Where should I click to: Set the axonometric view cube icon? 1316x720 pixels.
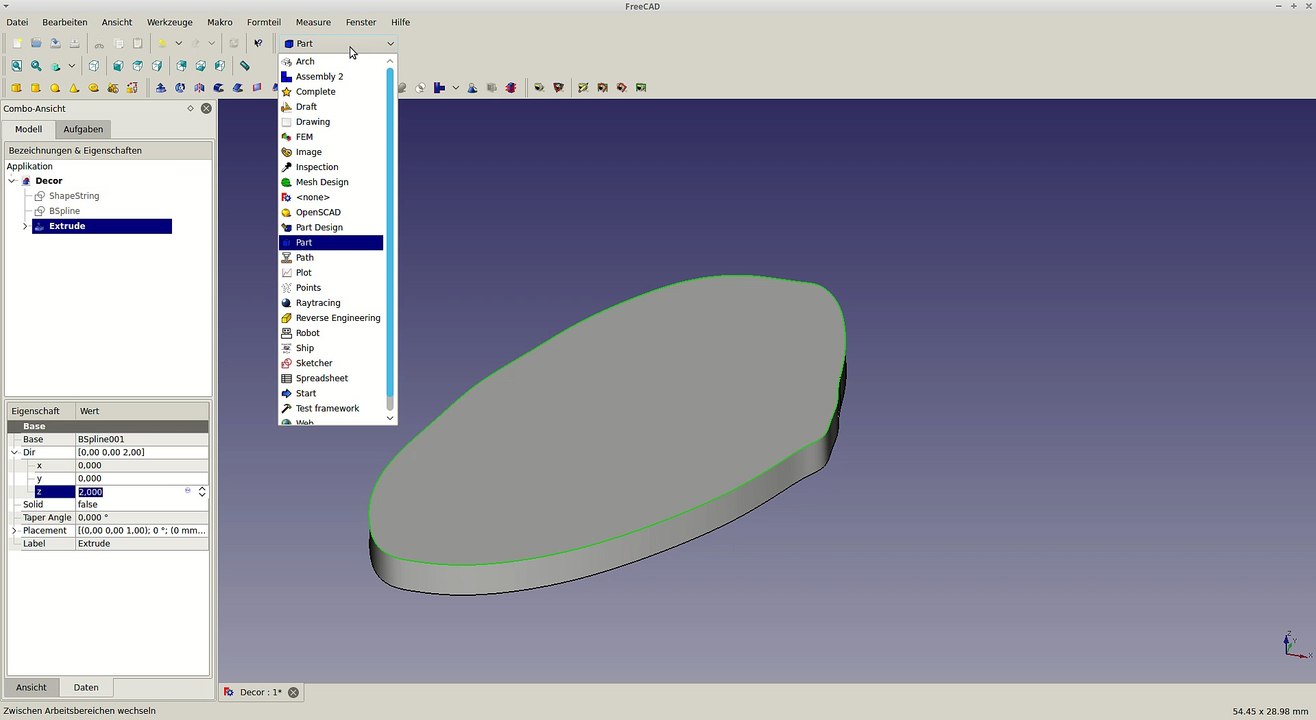[x=94, y=66]
